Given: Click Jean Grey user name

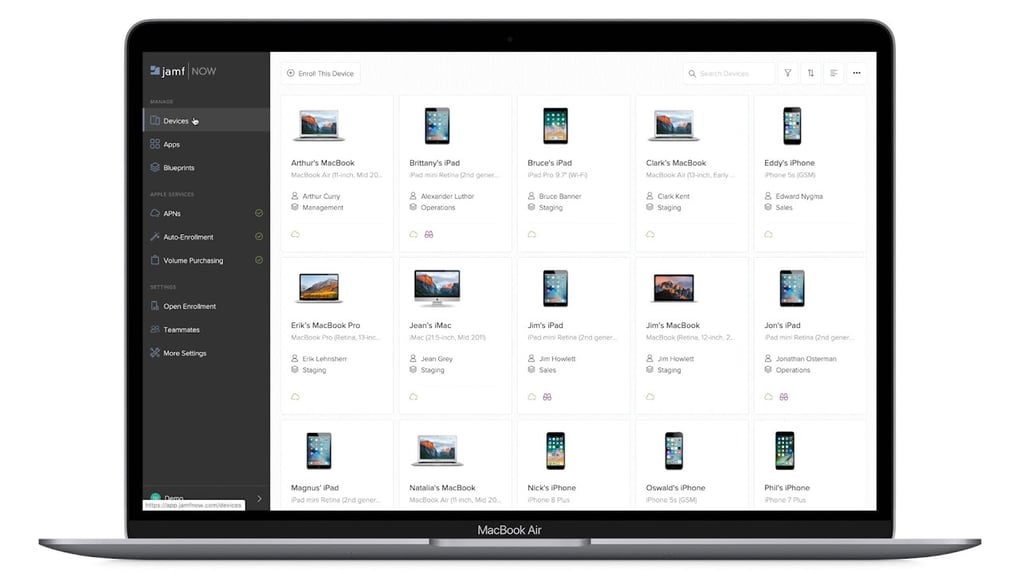Looking at the screenshot, I should 436,358.
